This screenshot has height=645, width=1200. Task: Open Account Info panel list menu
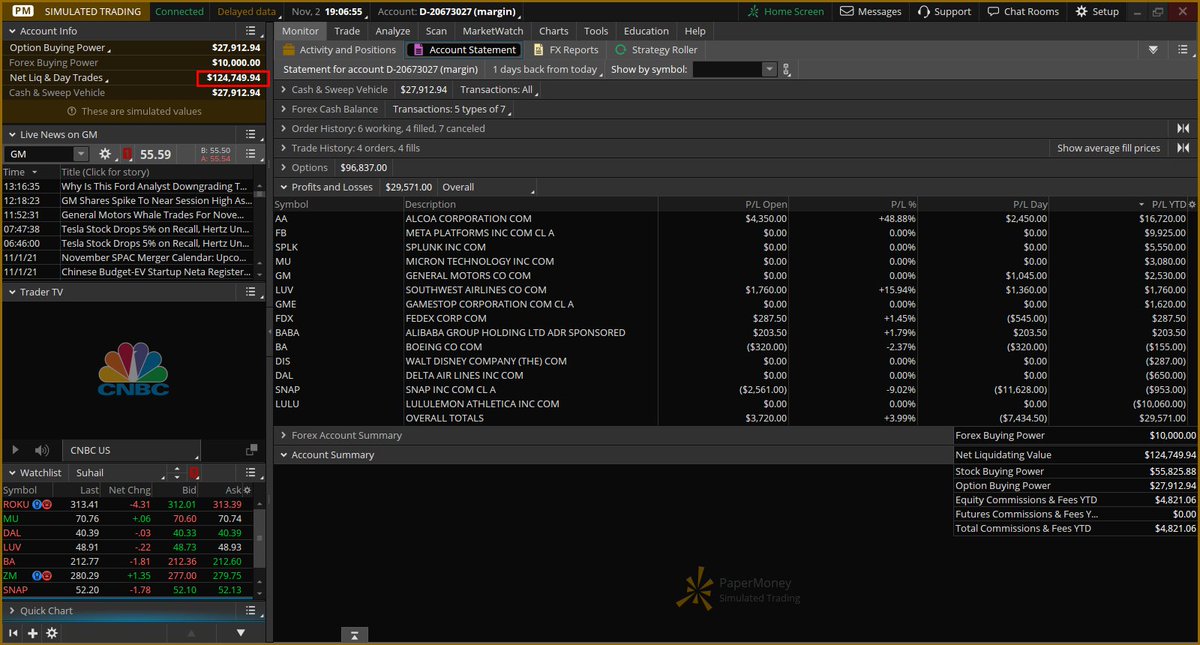(x=251, y=31)
